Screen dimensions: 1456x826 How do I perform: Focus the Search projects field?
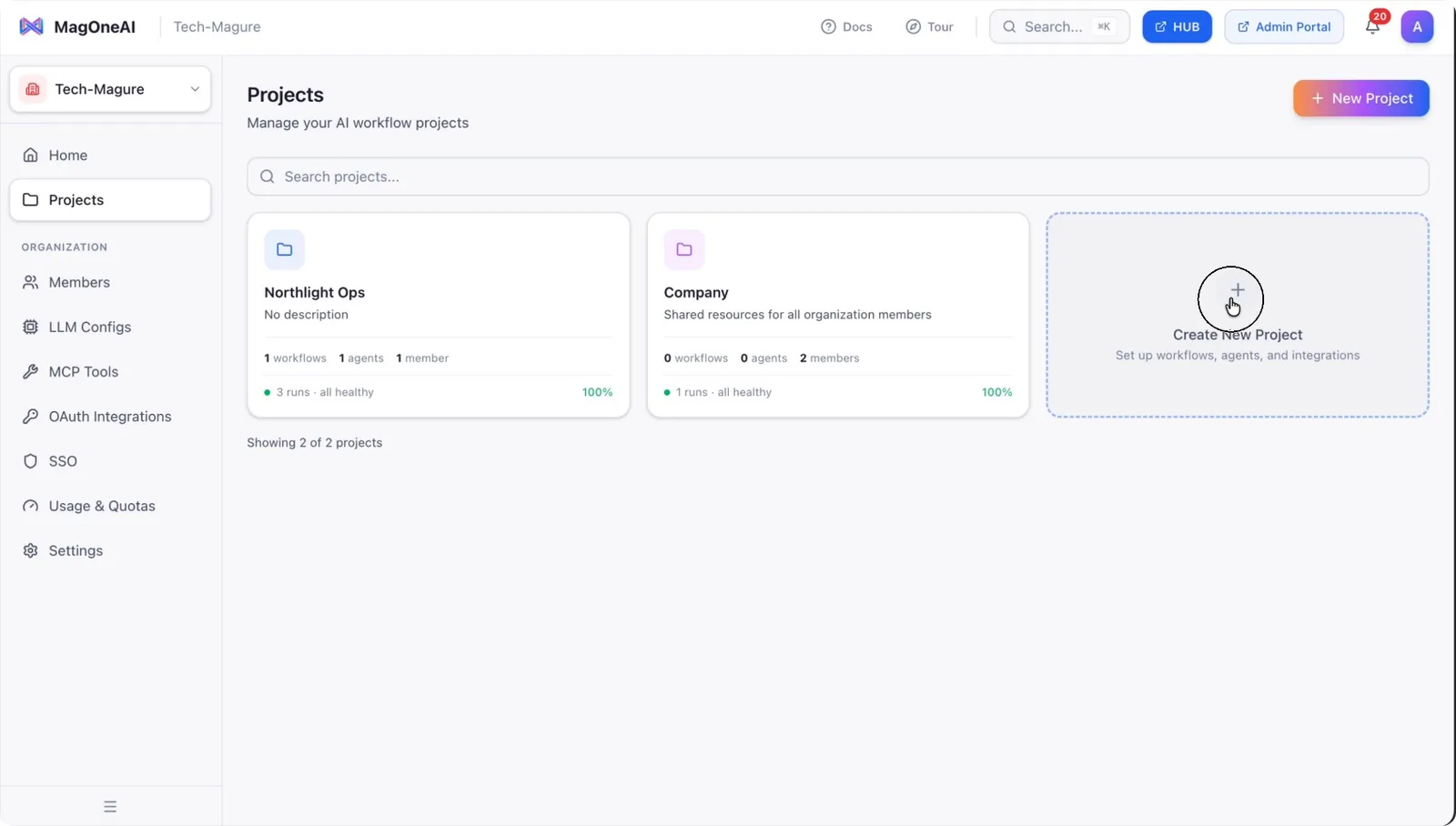click(837, 176)
